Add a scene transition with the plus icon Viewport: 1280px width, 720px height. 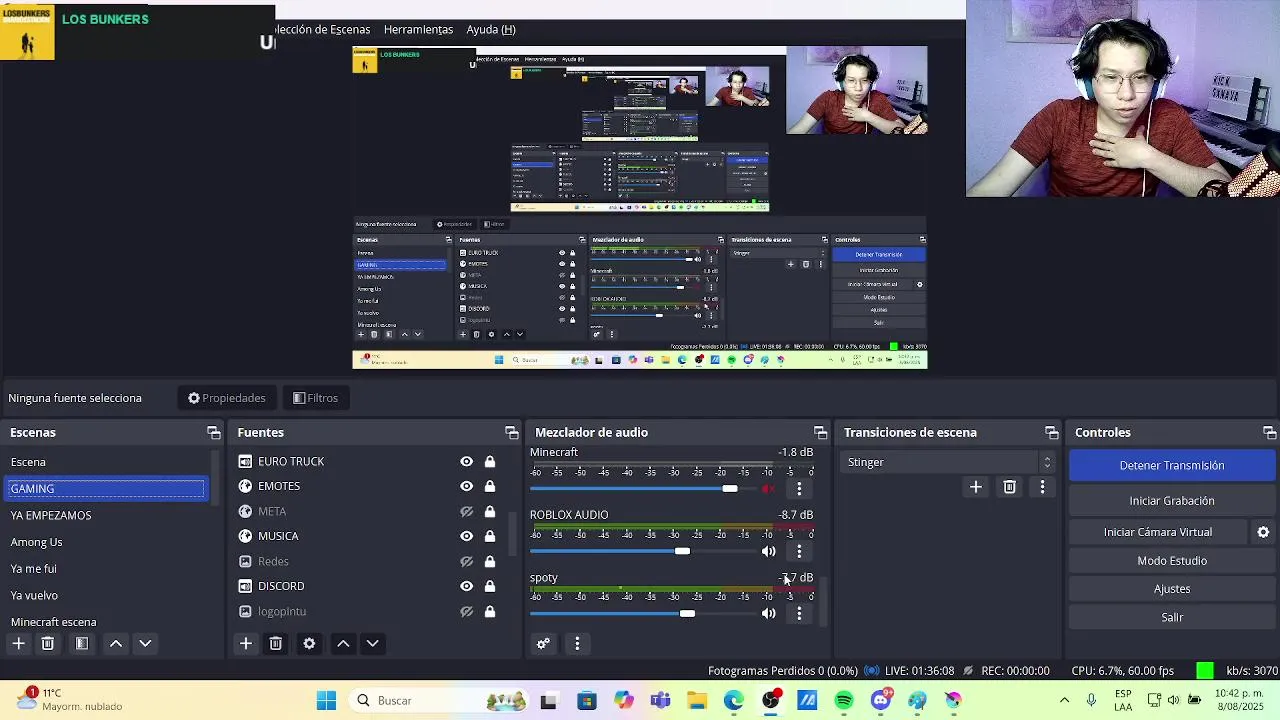976,487
